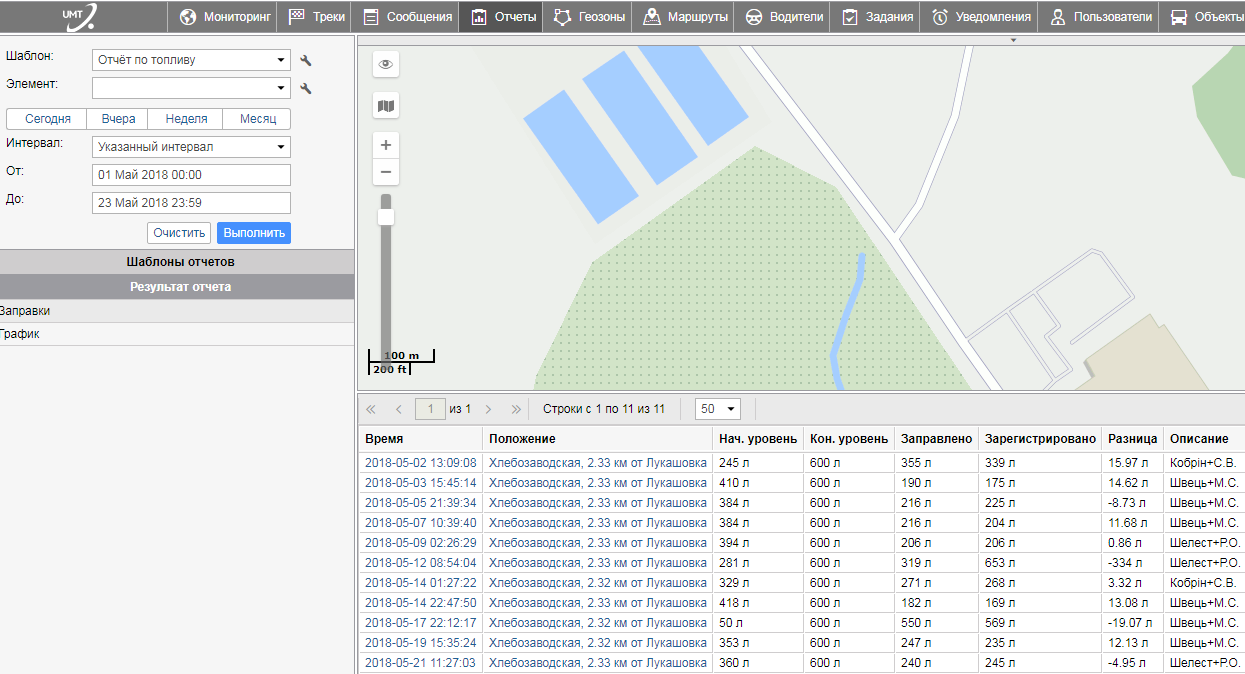Open the rows-per-page dropdown showing 50
This screenshot has height=674, width=1245.
[718, 409]
